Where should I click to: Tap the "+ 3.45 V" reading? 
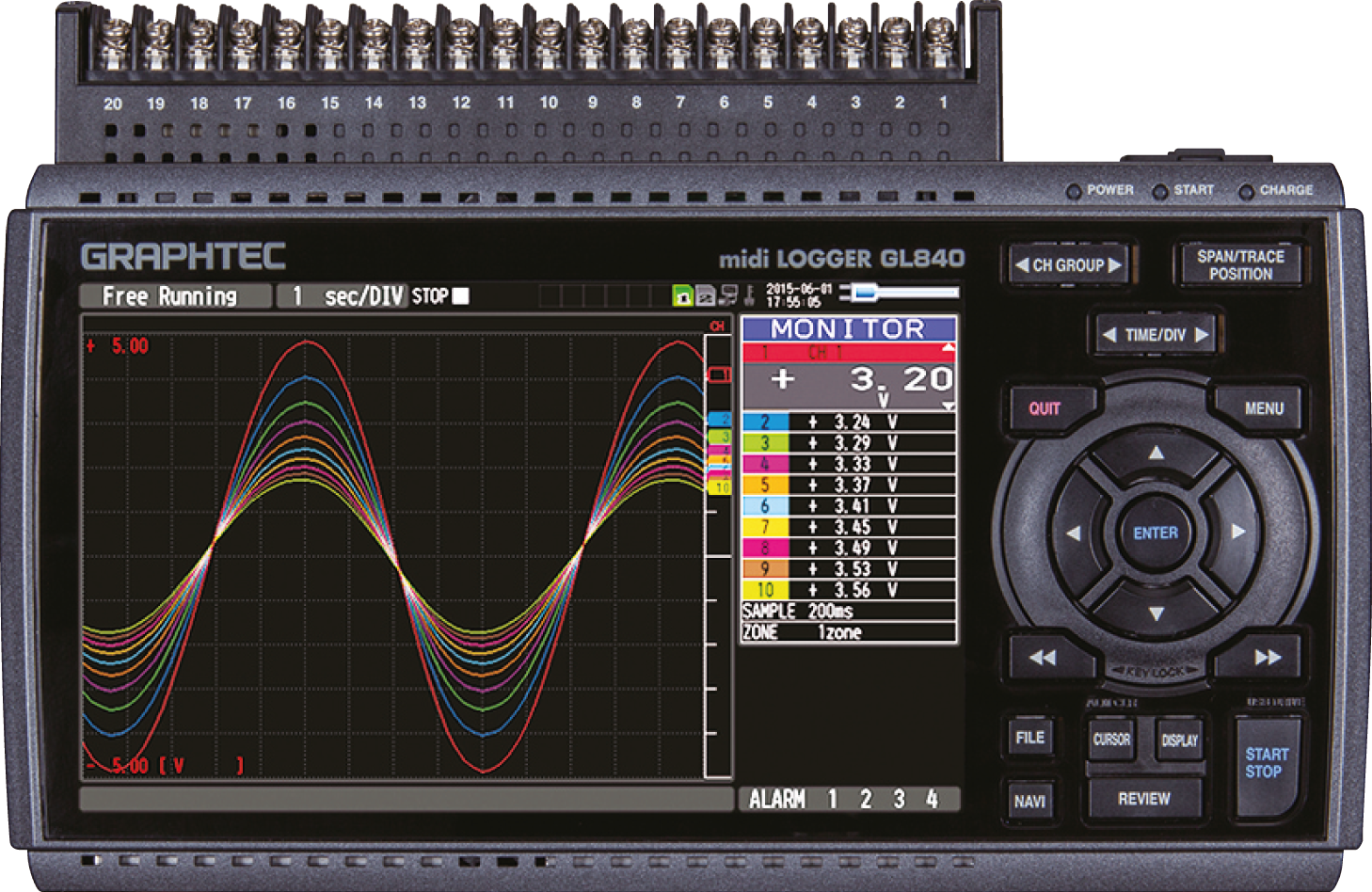(x=854, y=527)
